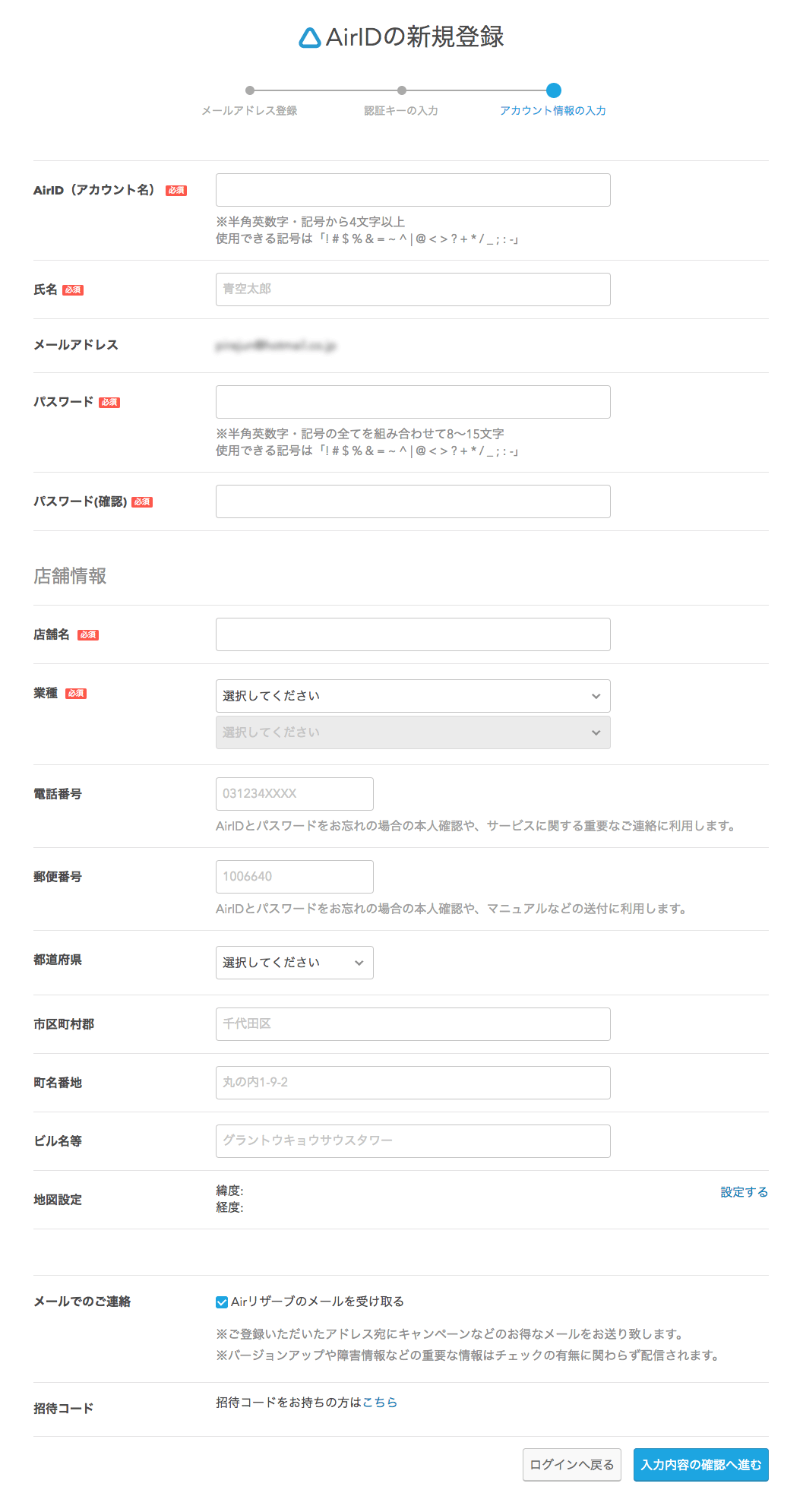Click the 経度: longitude label
The height and width of the screenshot is (1512, 803).
[229, 1207]
